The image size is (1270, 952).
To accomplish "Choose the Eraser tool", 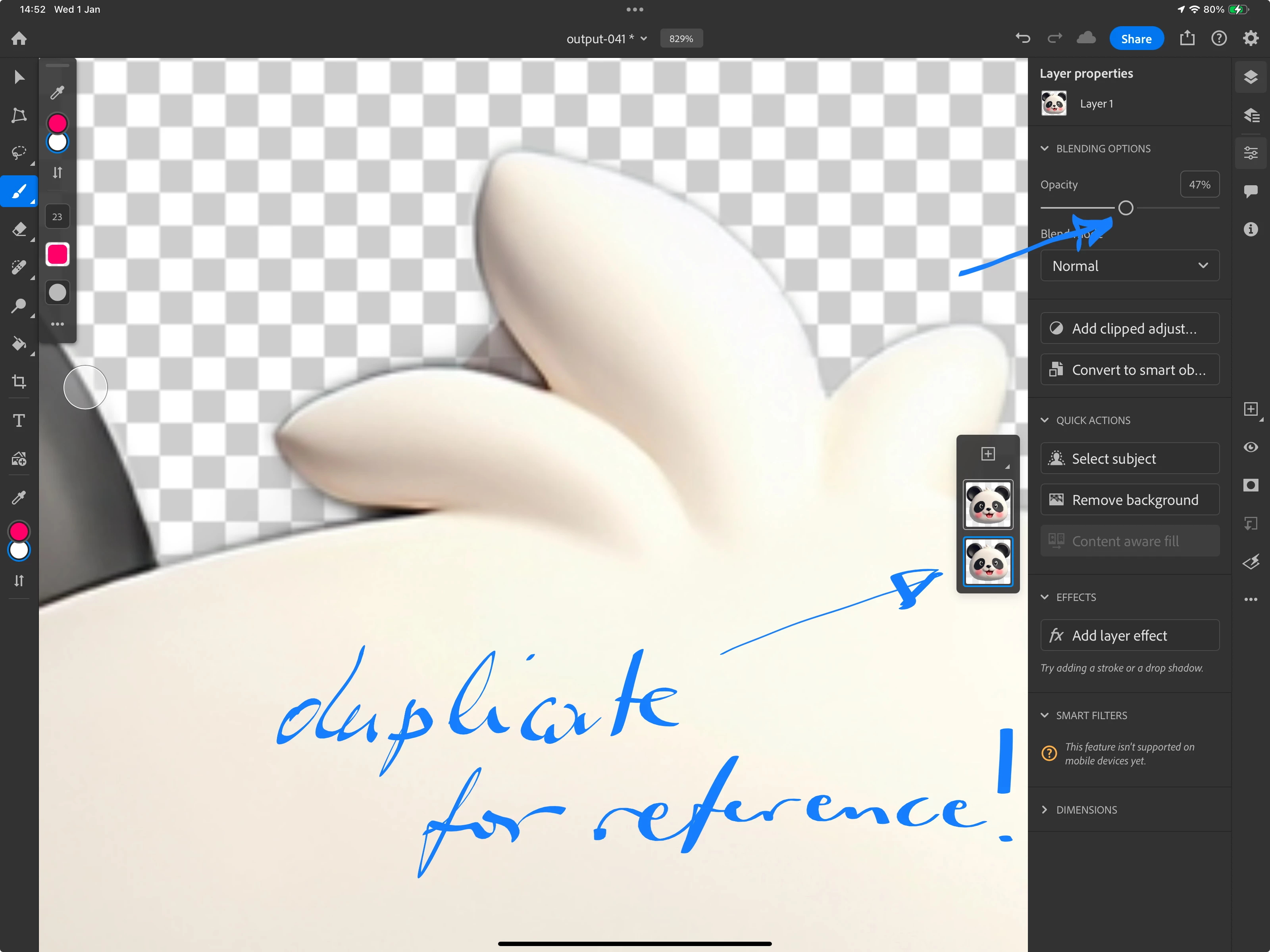I will tap(19, 229).
